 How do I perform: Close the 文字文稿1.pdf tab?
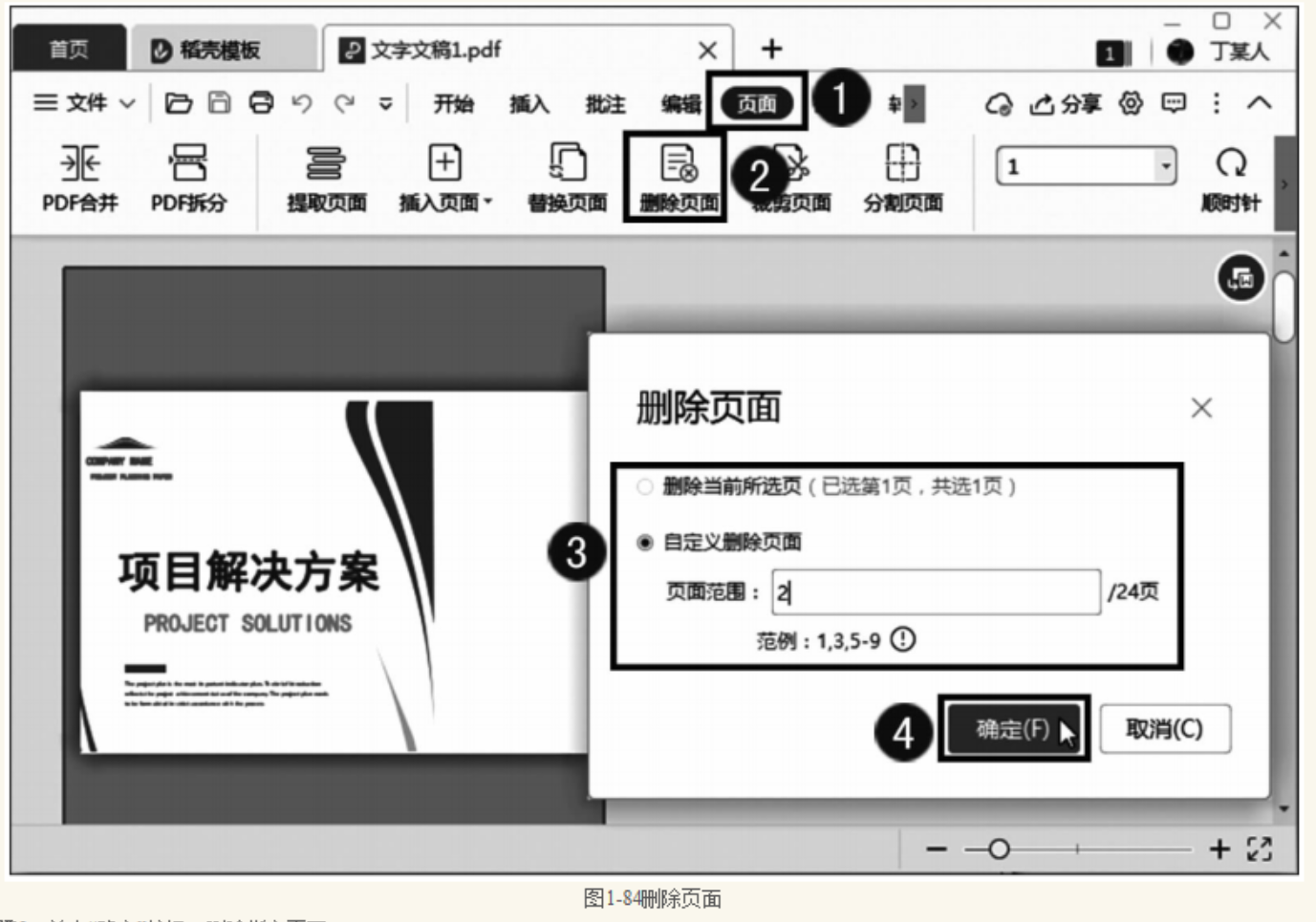[x=707, y=51]
